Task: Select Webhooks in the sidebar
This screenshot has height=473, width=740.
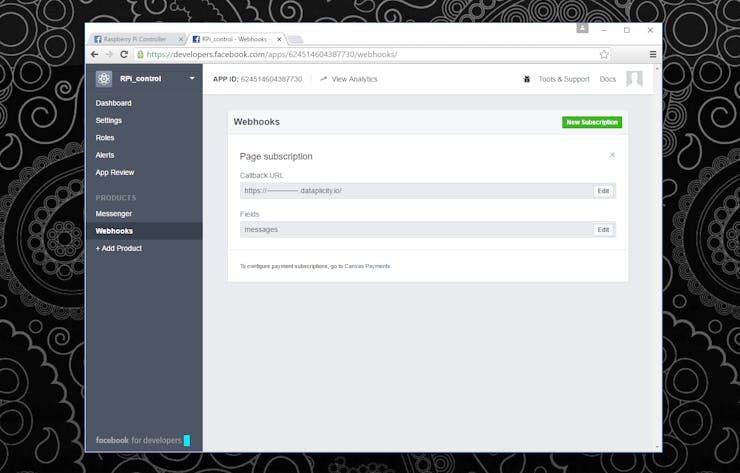Action: point(114,231)
